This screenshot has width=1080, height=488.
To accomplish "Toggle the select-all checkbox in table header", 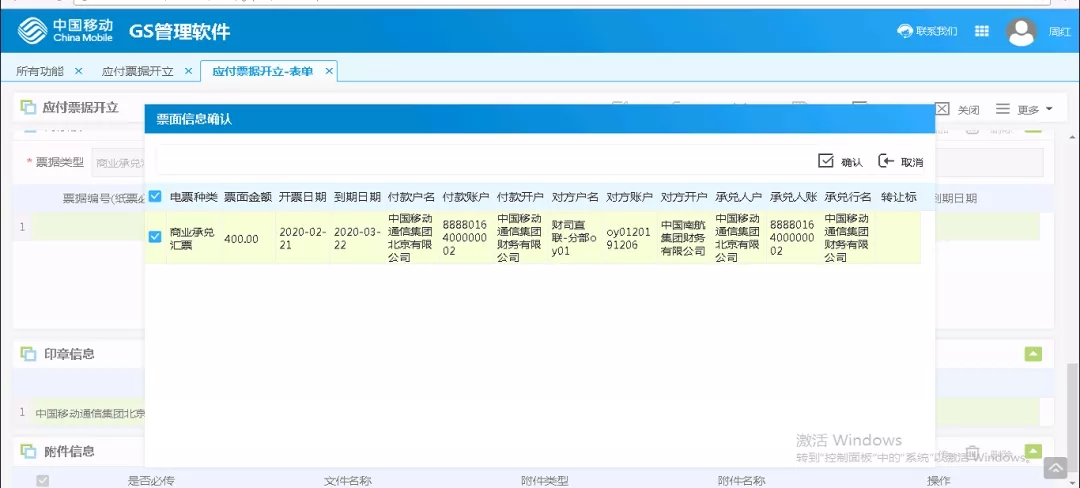I will [x=155, y=197].
